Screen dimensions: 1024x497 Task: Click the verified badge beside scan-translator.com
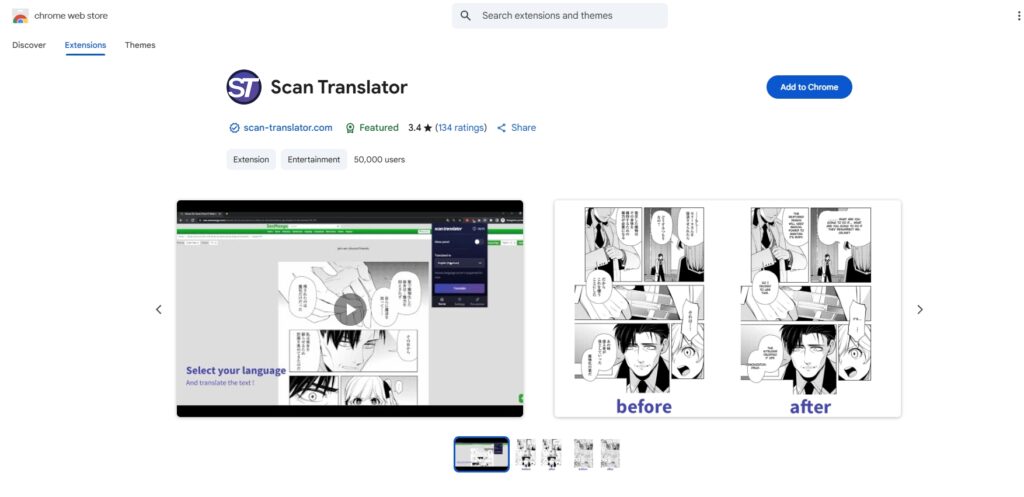234,128
